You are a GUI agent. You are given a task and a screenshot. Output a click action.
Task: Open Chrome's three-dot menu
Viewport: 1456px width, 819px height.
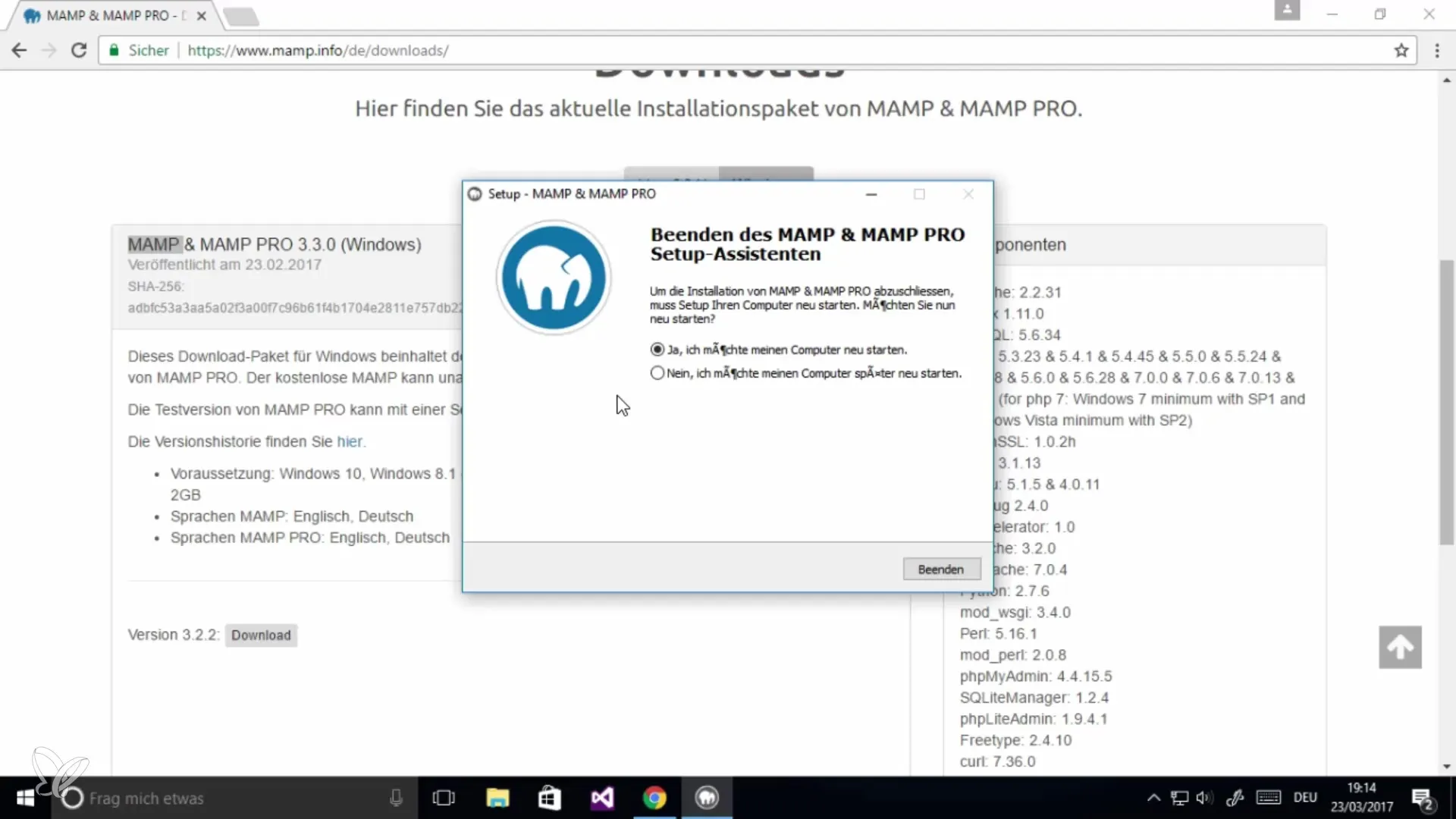(x=1437, y=50)
